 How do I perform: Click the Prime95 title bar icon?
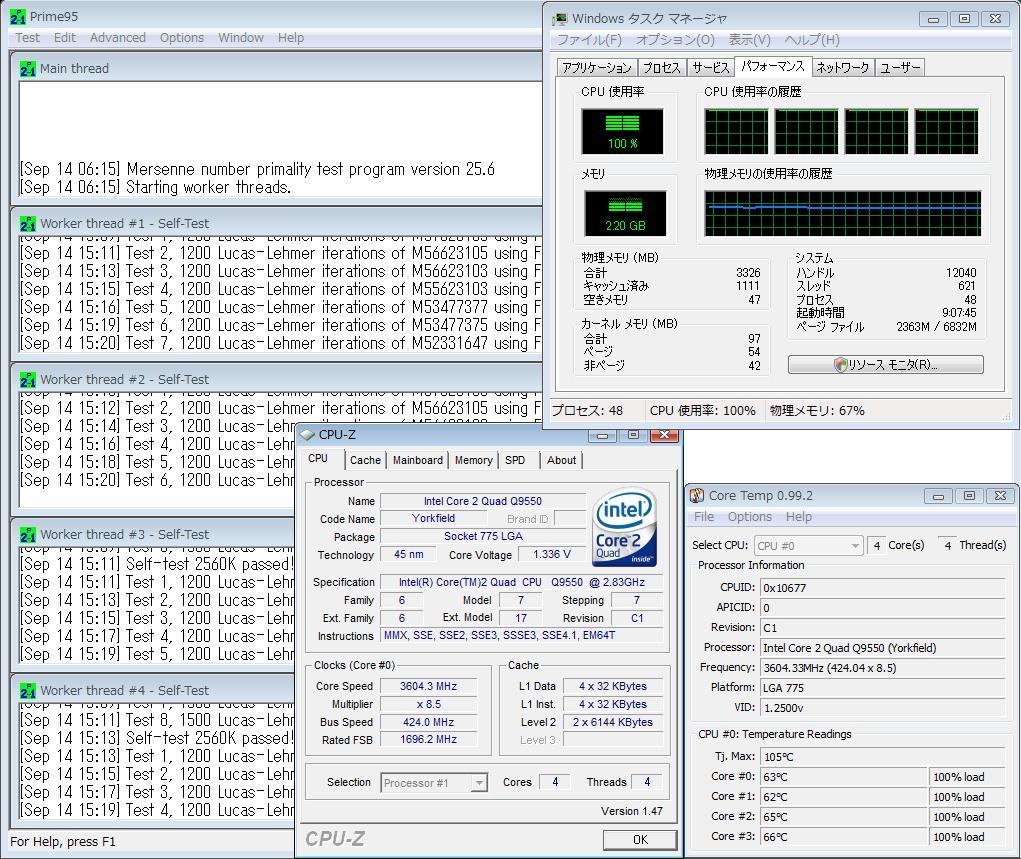tap(18, 16)
